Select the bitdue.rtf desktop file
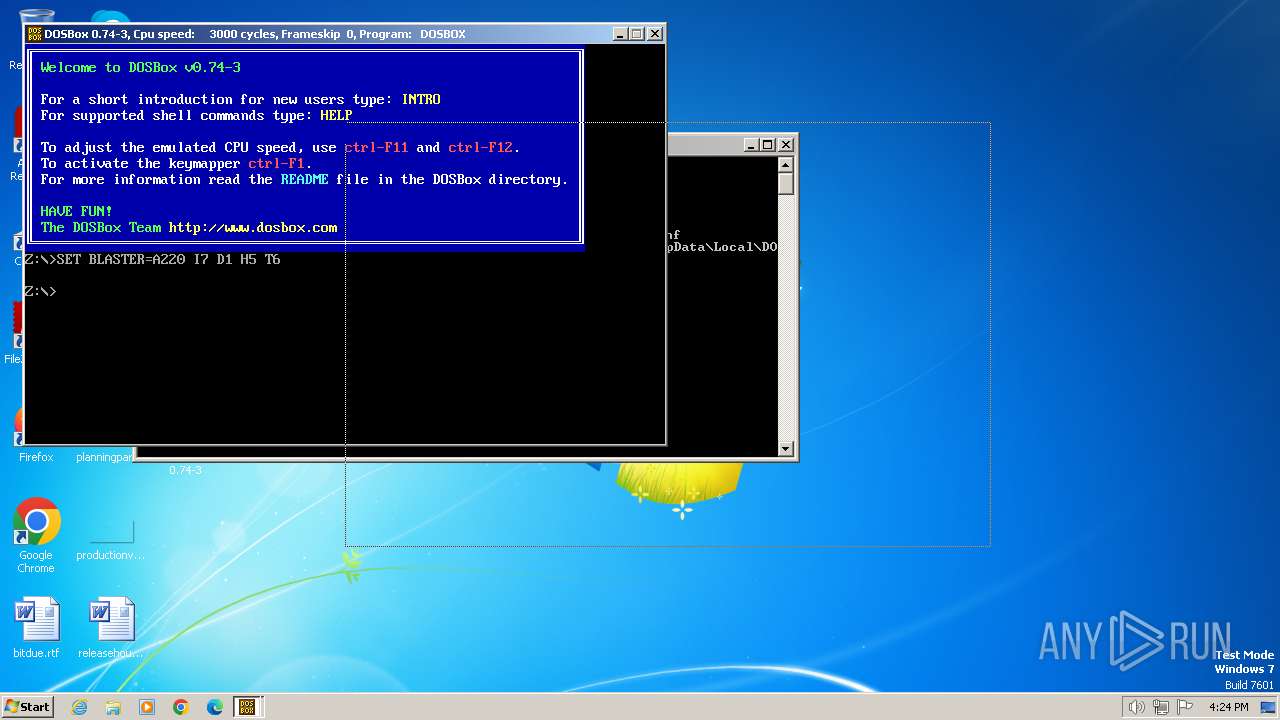Viewport: 1280px width, 720px height. pyautogui.click(x=36, y=628)
